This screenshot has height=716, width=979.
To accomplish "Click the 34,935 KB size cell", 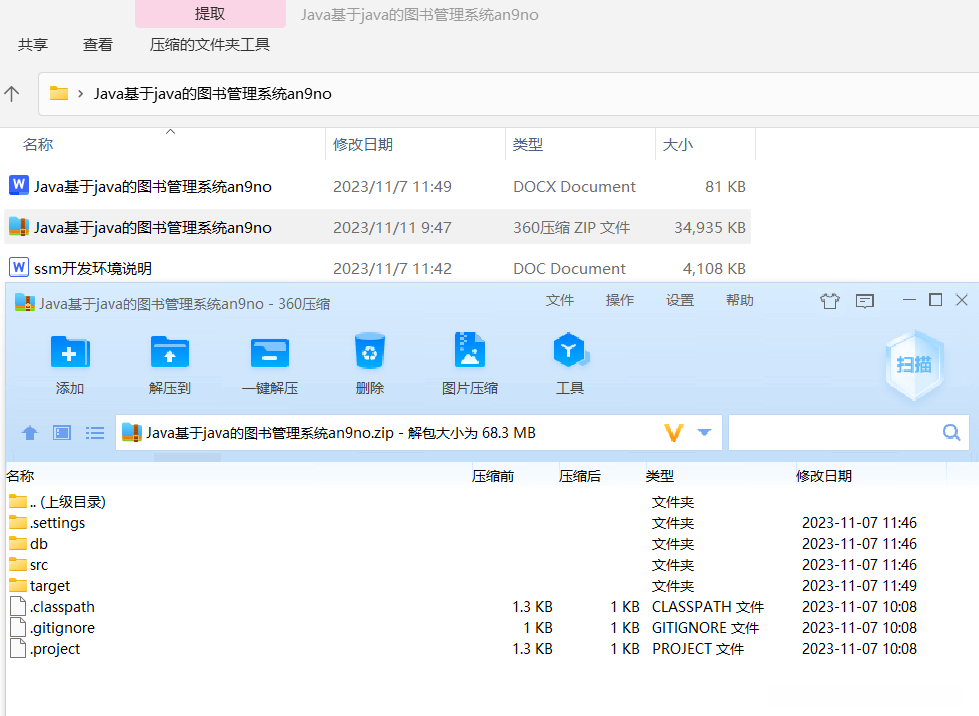I will click(710, 227).
